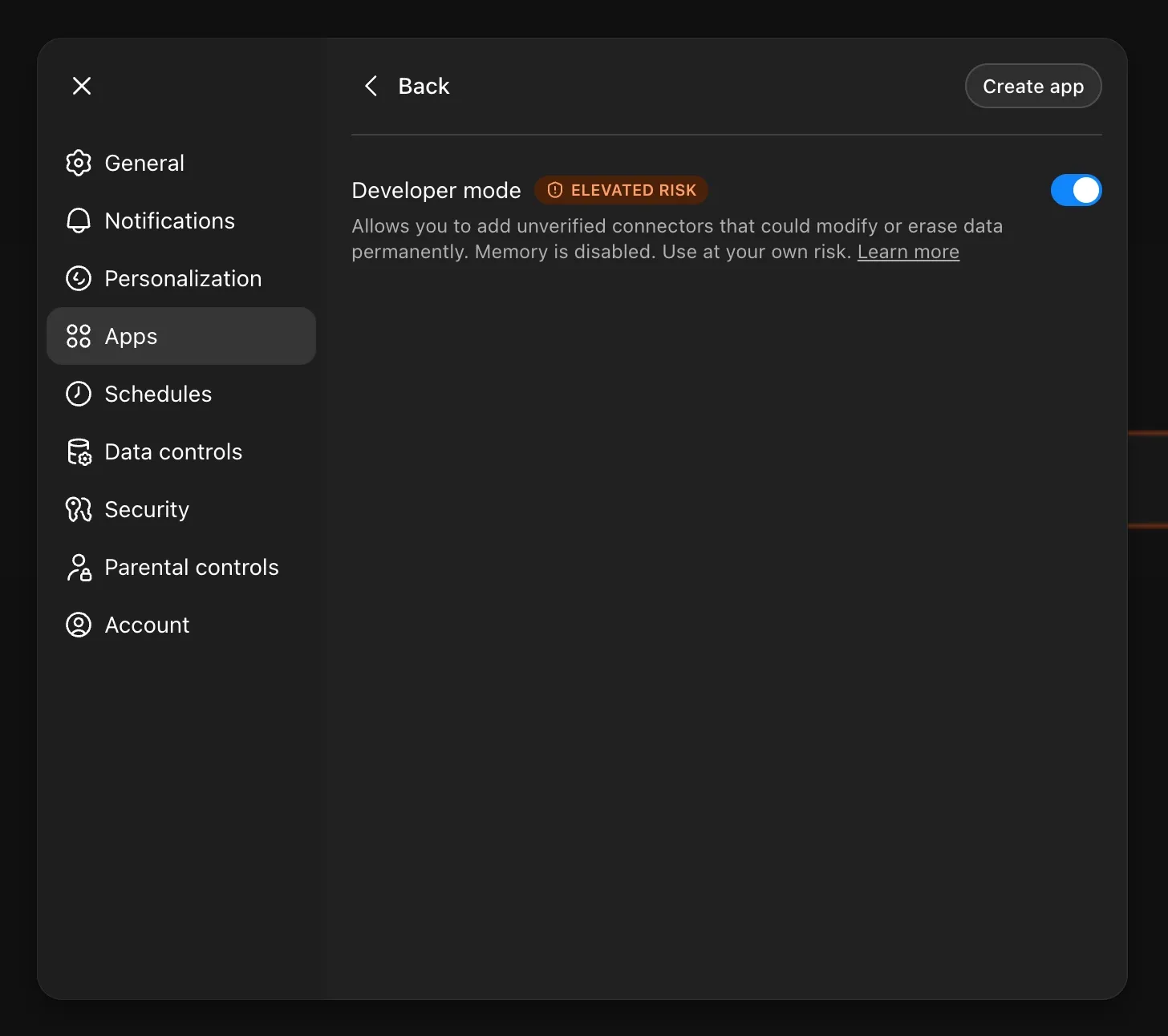
Task: Open the Security settings section
Action: (147, 509)
